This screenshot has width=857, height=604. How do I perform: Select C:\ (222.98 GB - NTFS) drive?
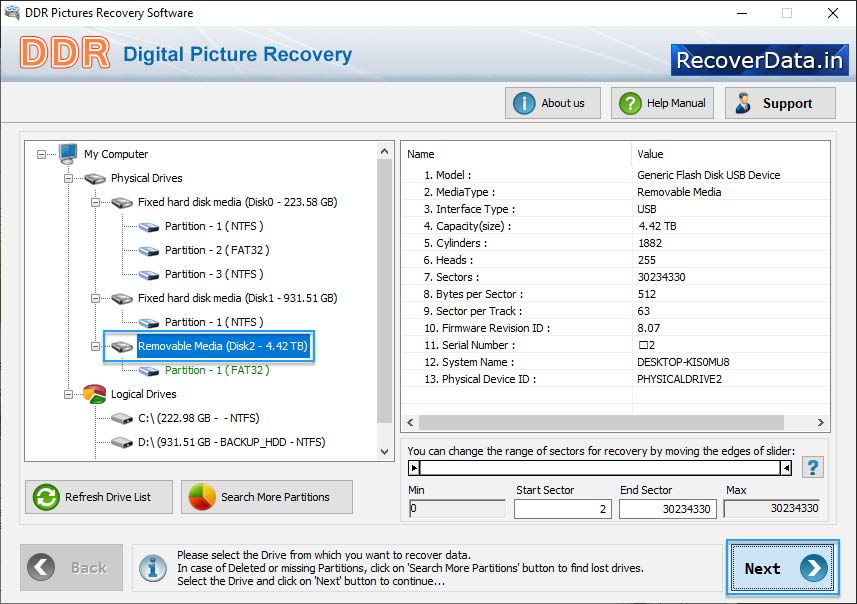click(198, 419)
